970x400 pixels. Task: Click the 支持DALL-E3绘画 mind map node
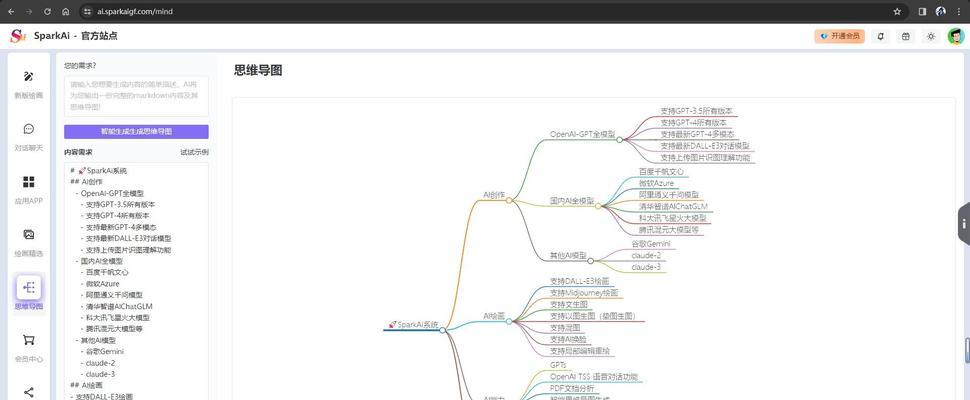pos(579,281)
